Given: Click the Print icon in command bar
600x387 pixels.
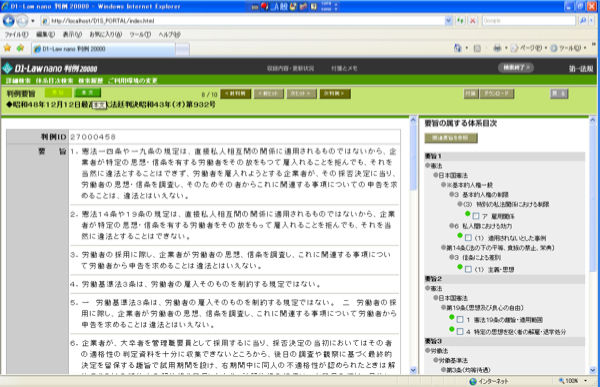Looking at the screenshot, I should (497, 48).
